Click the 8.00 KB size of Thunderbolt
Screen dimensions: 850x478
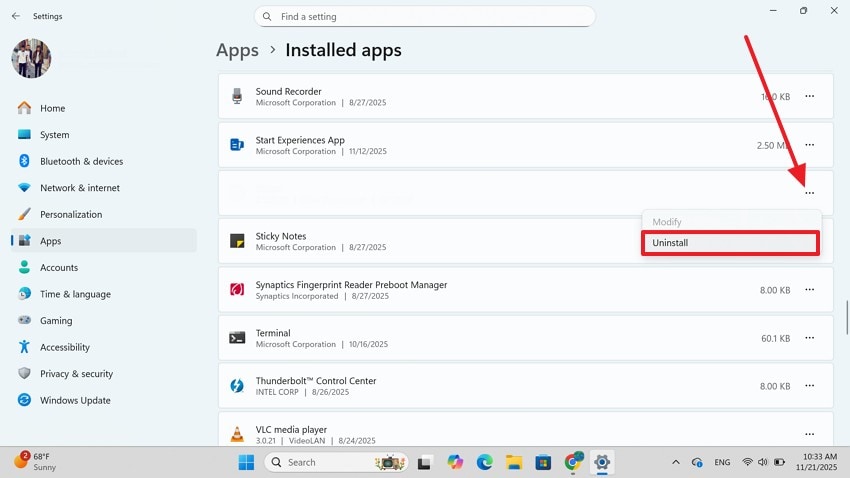tap(775, 386)
